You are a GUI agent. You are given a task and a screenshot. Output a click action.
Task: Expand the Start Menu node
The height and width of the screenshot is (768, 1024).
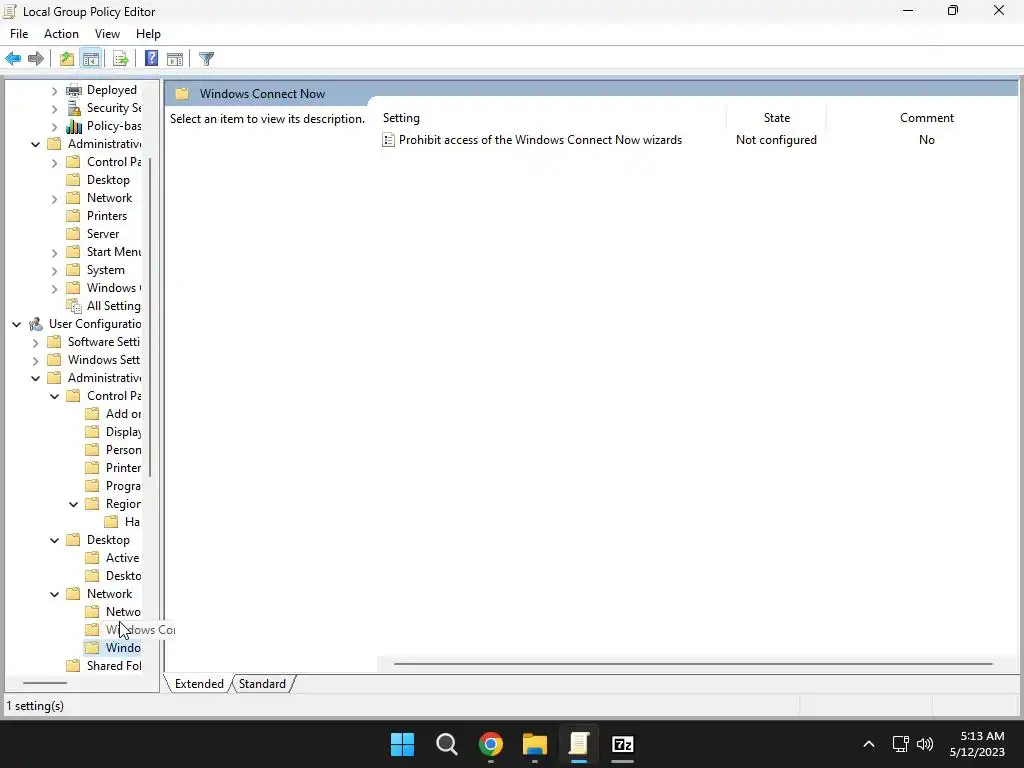pyautogui.click(x=55, y=253)
